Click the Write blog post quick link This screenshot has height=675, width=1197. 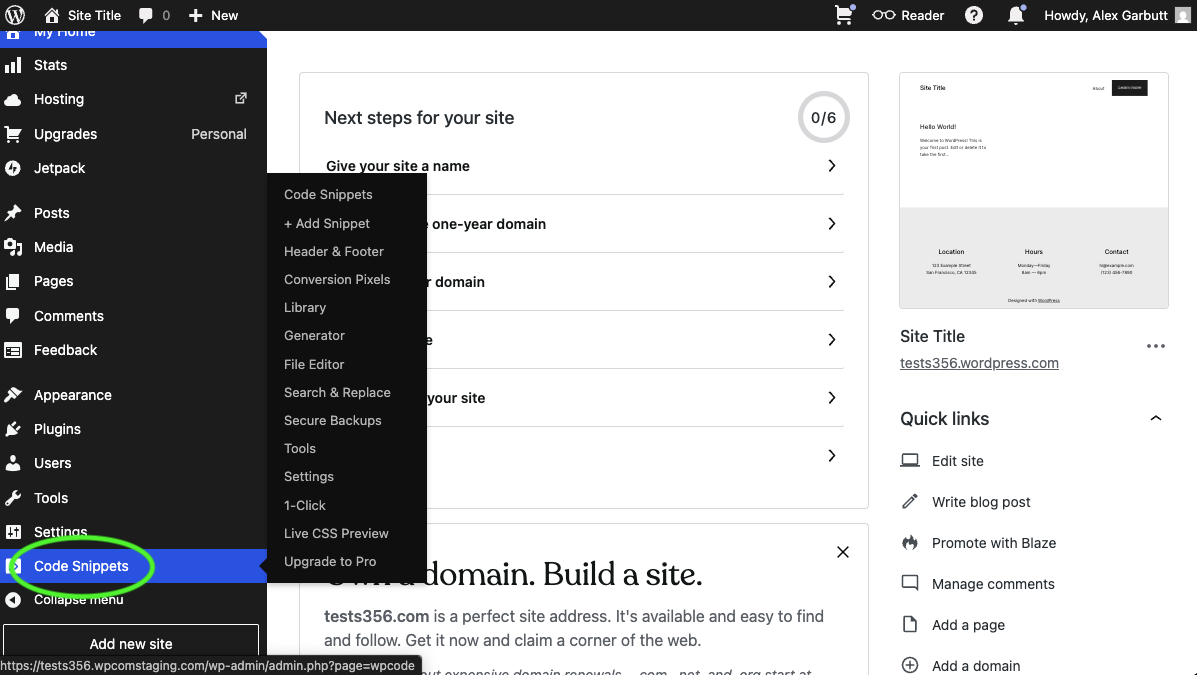pyautogui.click(x=981, y=502)
